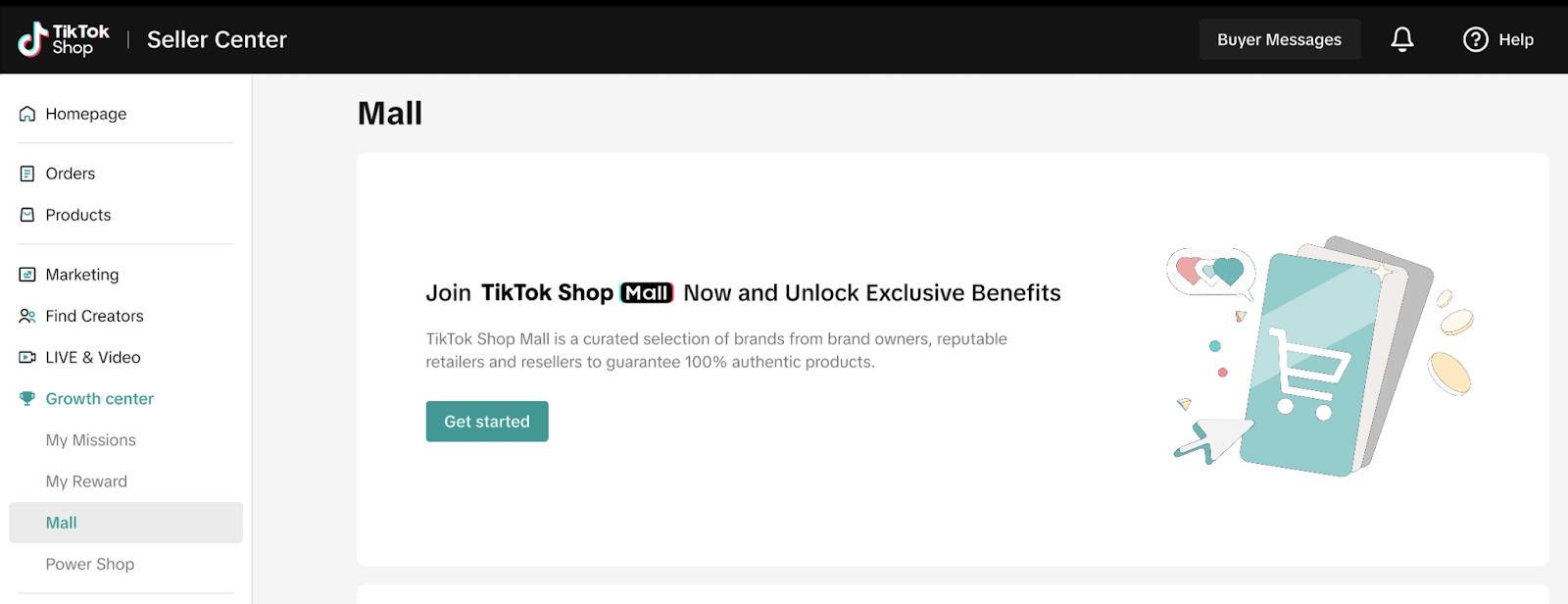Open the Power Shop page

(x=89, y=564)
